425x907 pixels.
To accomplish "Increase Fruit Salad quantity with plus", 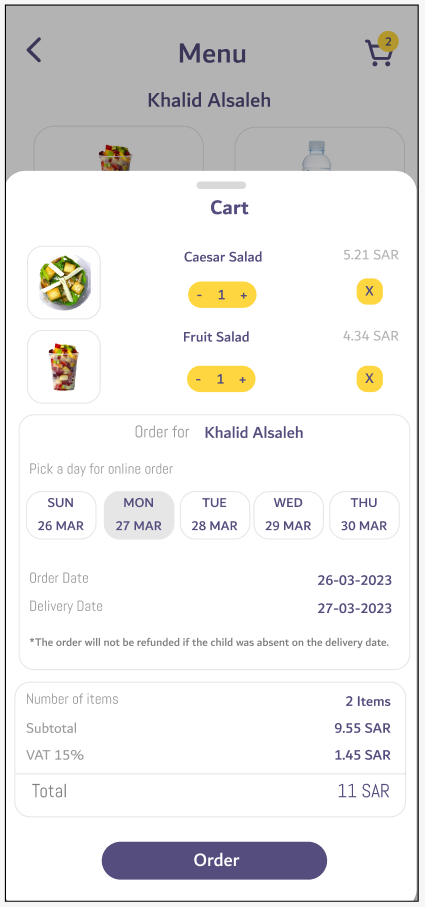I will (x=242, y=379).
